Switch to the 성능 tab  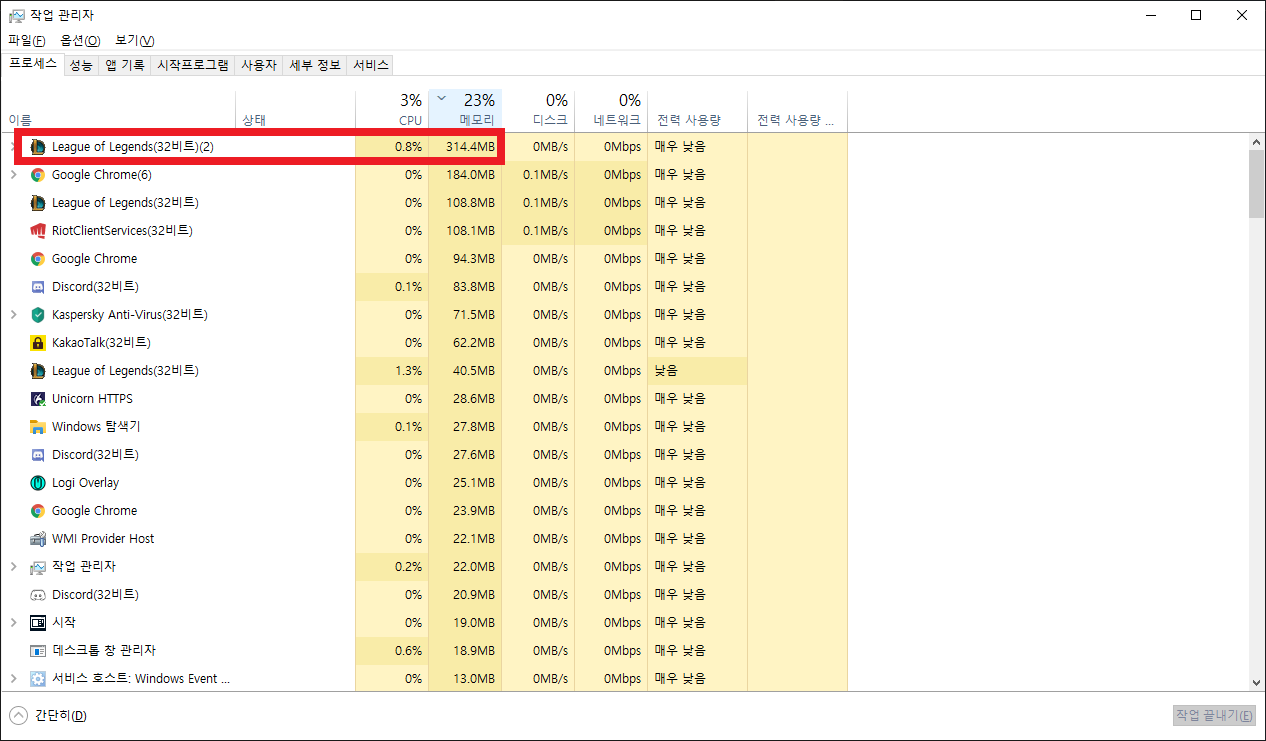click(81, 65)
